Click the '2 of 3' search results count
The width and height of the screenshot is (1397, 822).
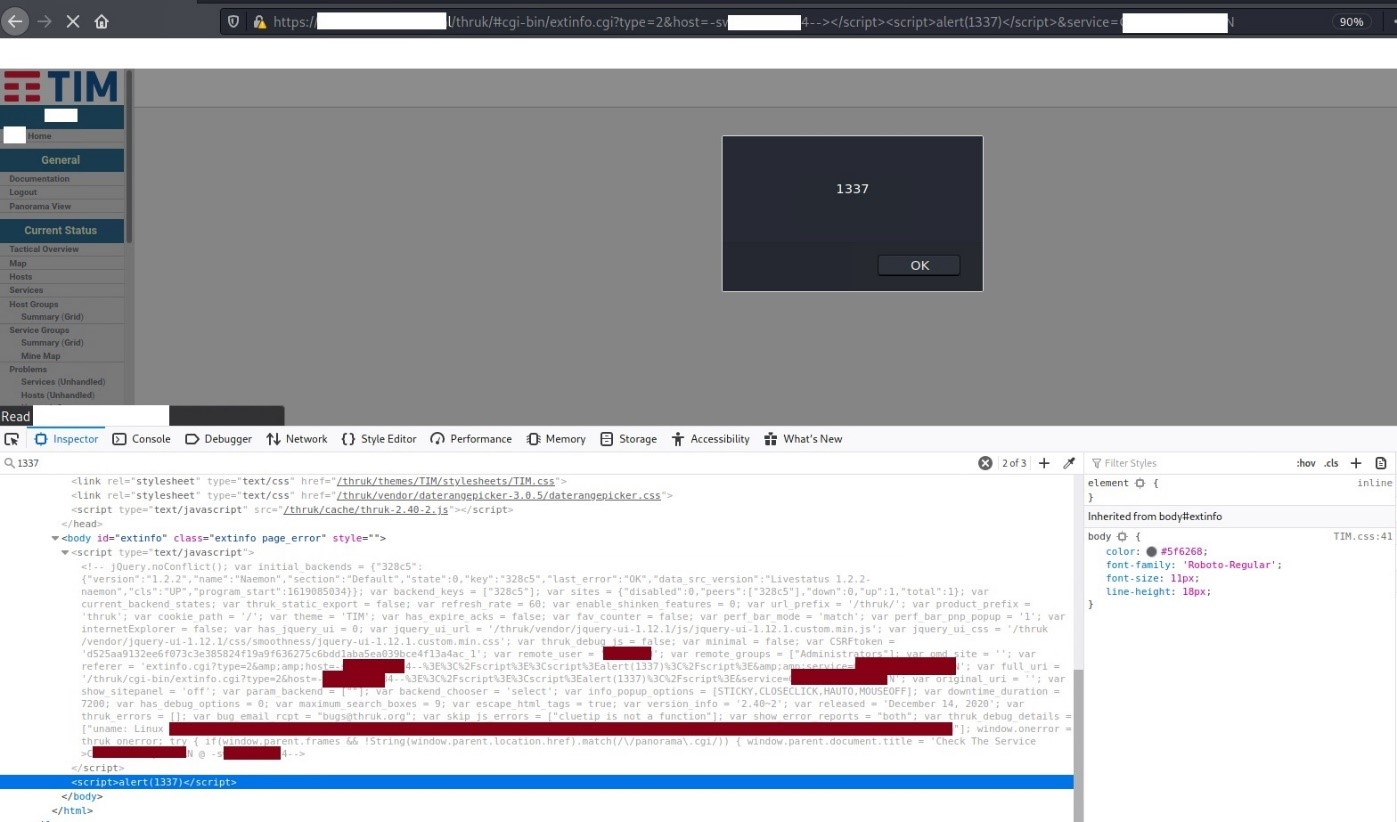pos(1013,464)
